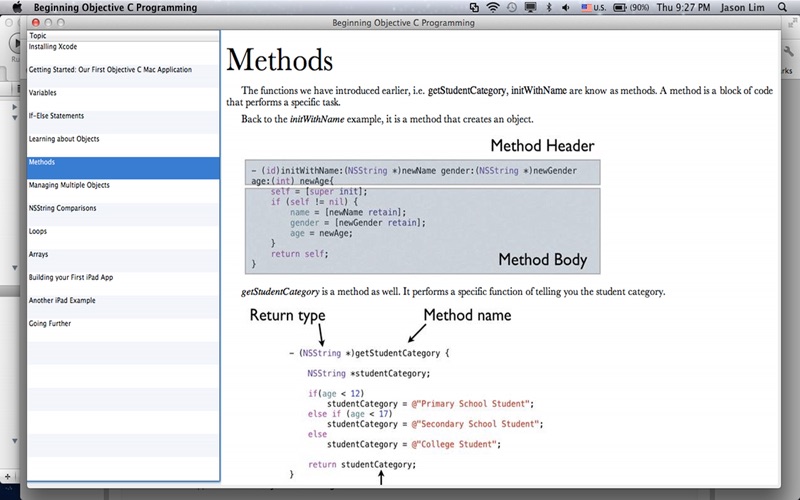Image resolution: width=800 pixels, height=500 pixels.
Task: Click the Wi-Fi status icon
Action: tap(494, 7)
